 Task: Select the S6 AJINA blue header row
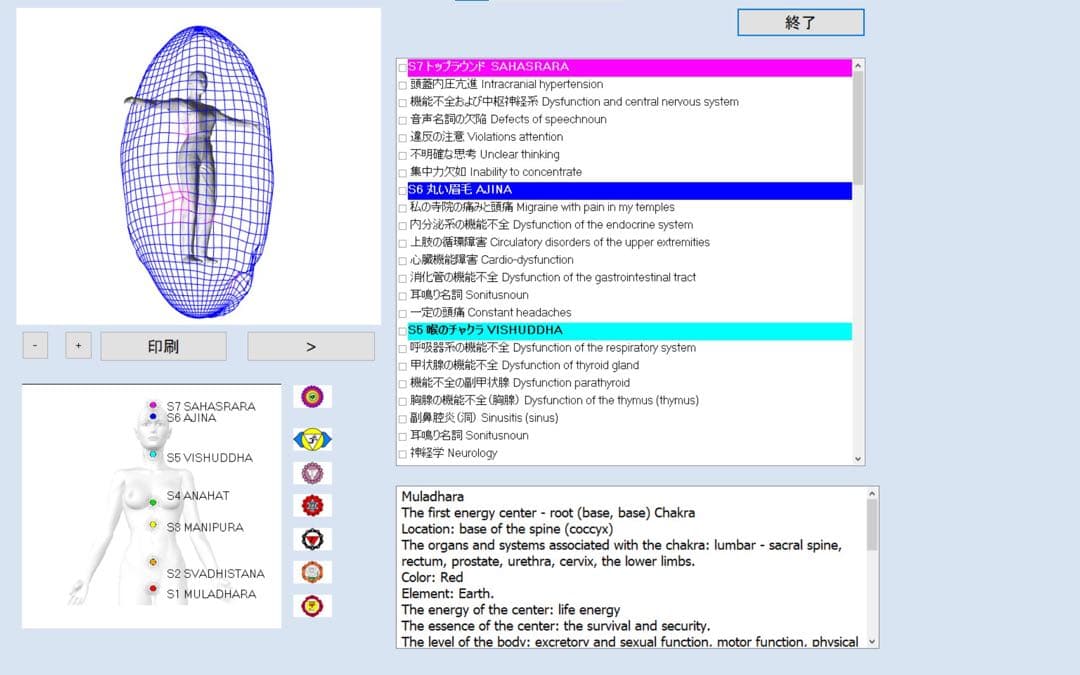coord(628,190)
